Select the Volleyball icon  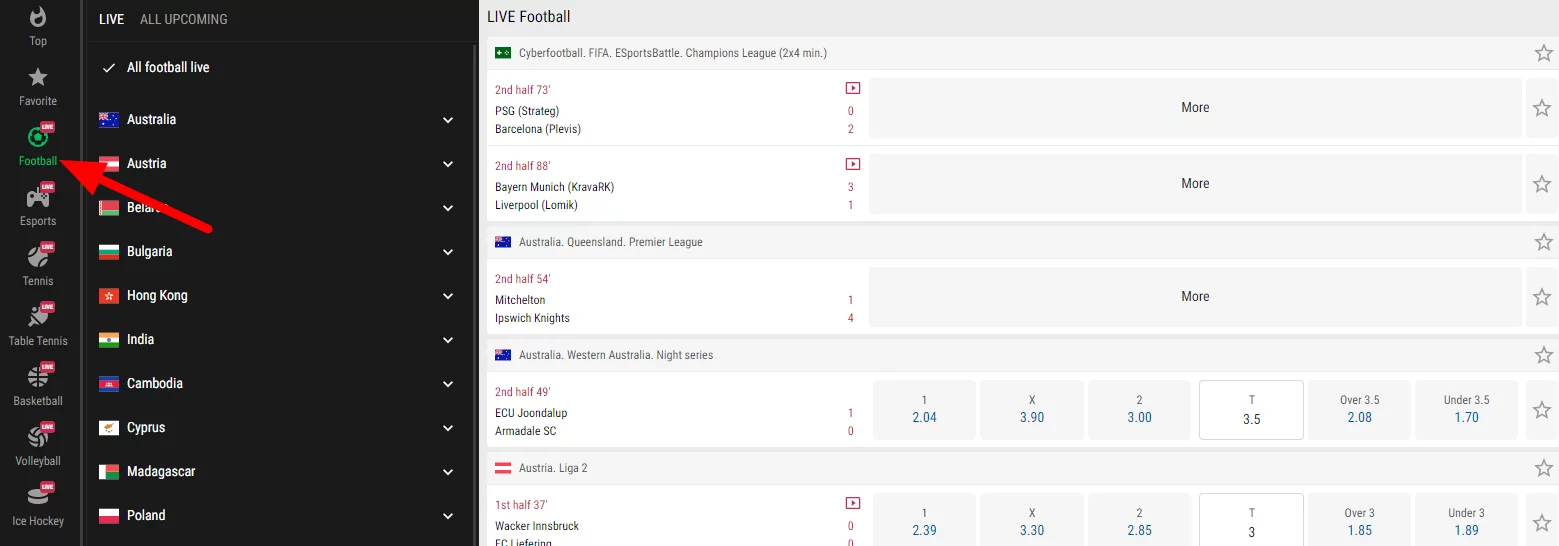(x=38, y=438)
